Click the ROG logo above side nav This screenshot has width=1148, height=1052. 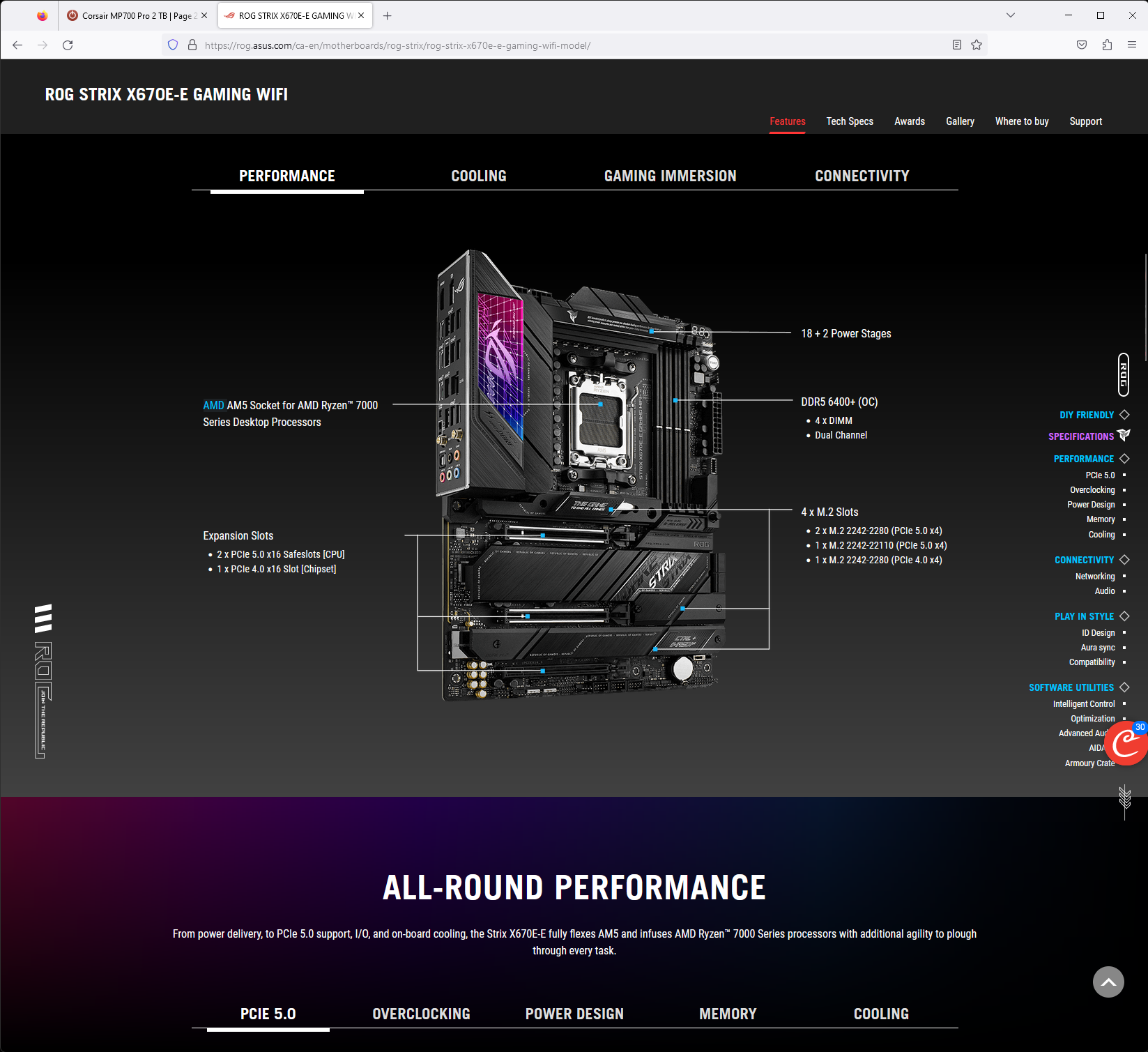(1124, 375)
